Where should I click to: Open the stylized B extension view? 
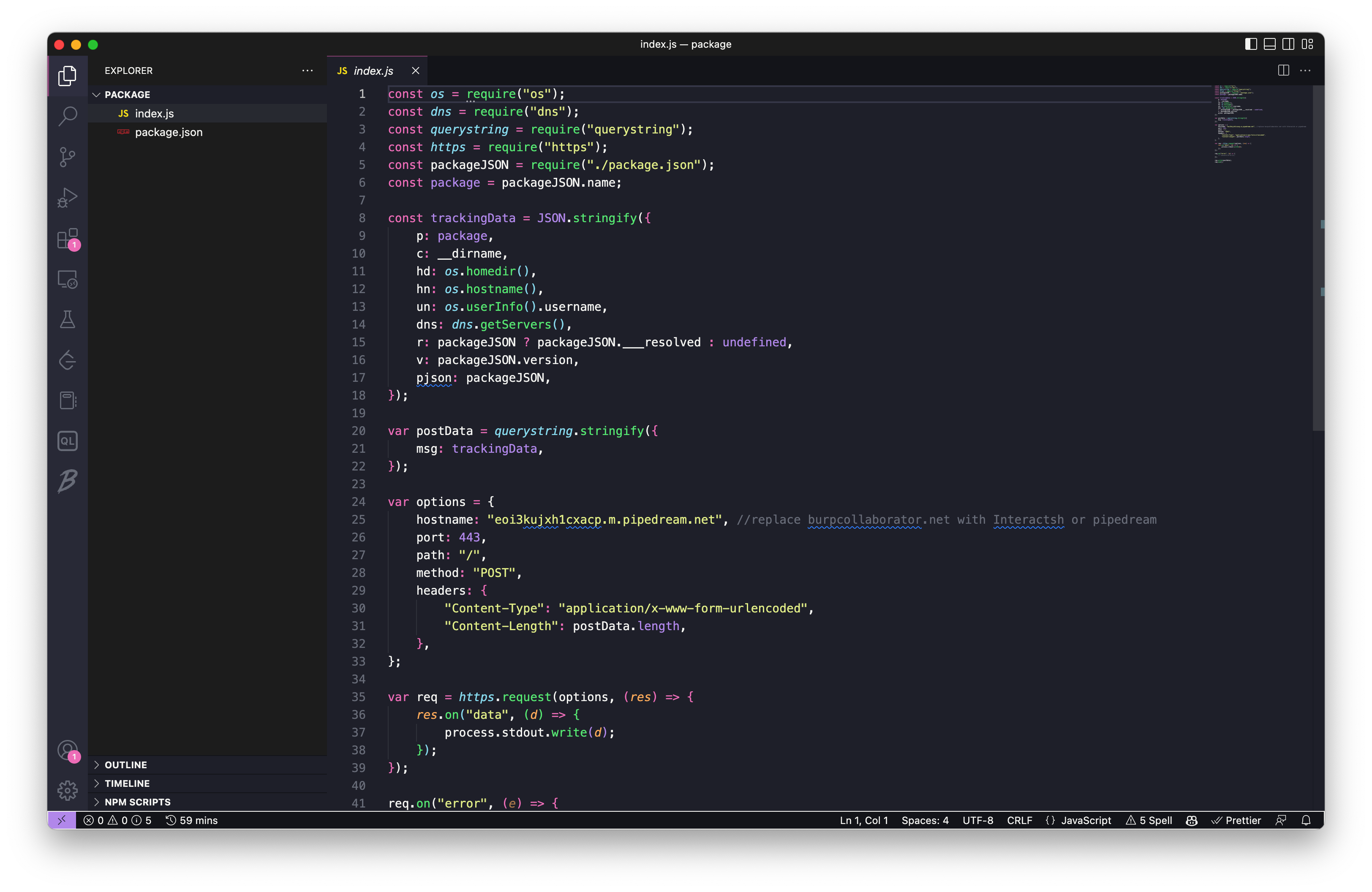(68, 481)
